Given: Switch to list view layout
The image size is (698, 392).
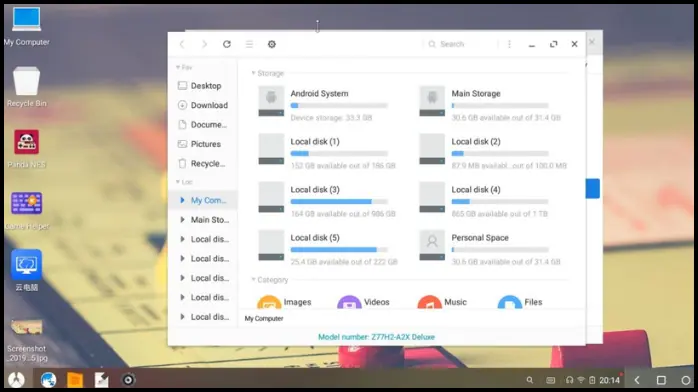Looking at the screenshot, I should coord(249,44).
